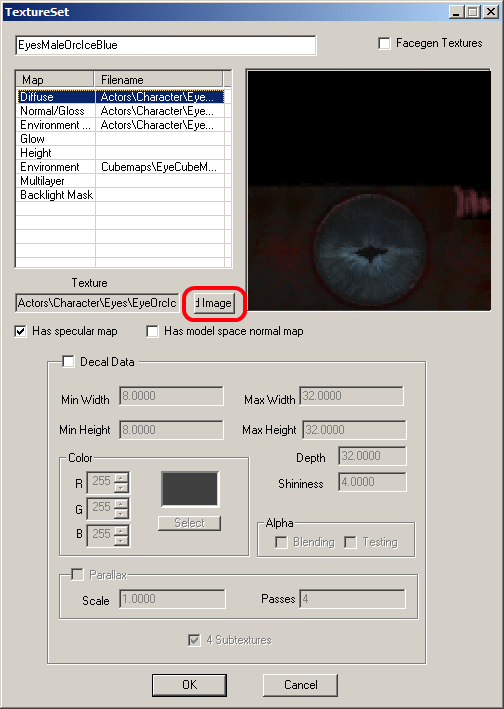The width and height of the screenshot is (504, 709).
Task: Check the Facegen Textures checkbox
Action: click(384, 43)
